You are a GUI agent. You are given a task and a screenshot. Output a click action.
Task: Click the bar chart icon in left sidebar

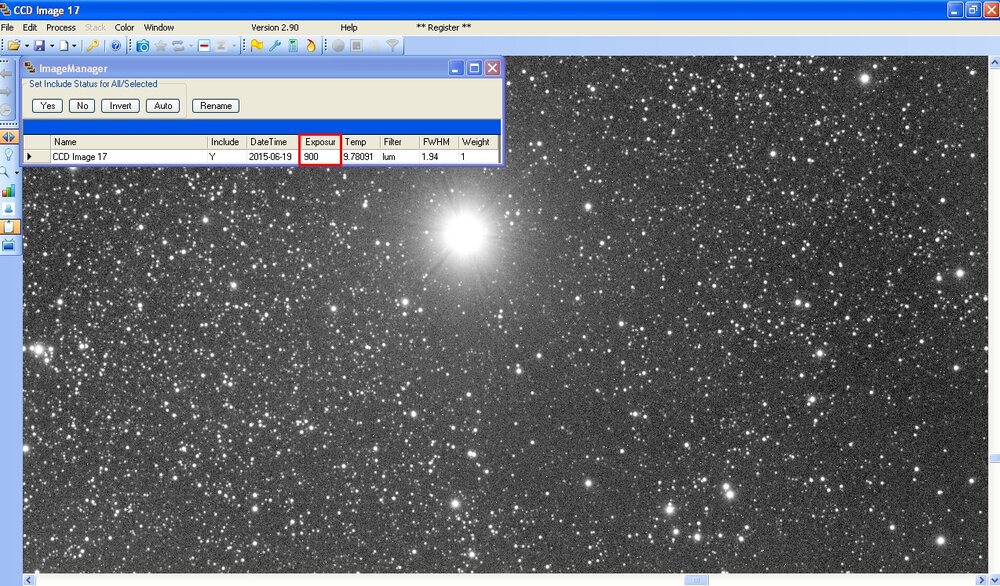[x=9, y=190]
